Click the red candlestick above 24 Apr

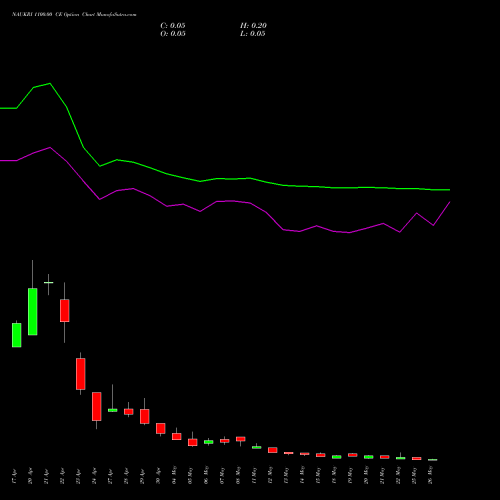97,406
